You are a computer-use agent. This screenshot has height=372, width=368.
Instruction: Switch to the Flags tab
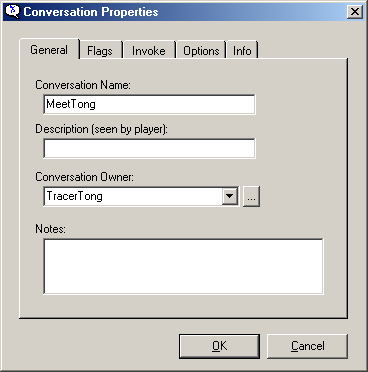(x=100, y=51)
